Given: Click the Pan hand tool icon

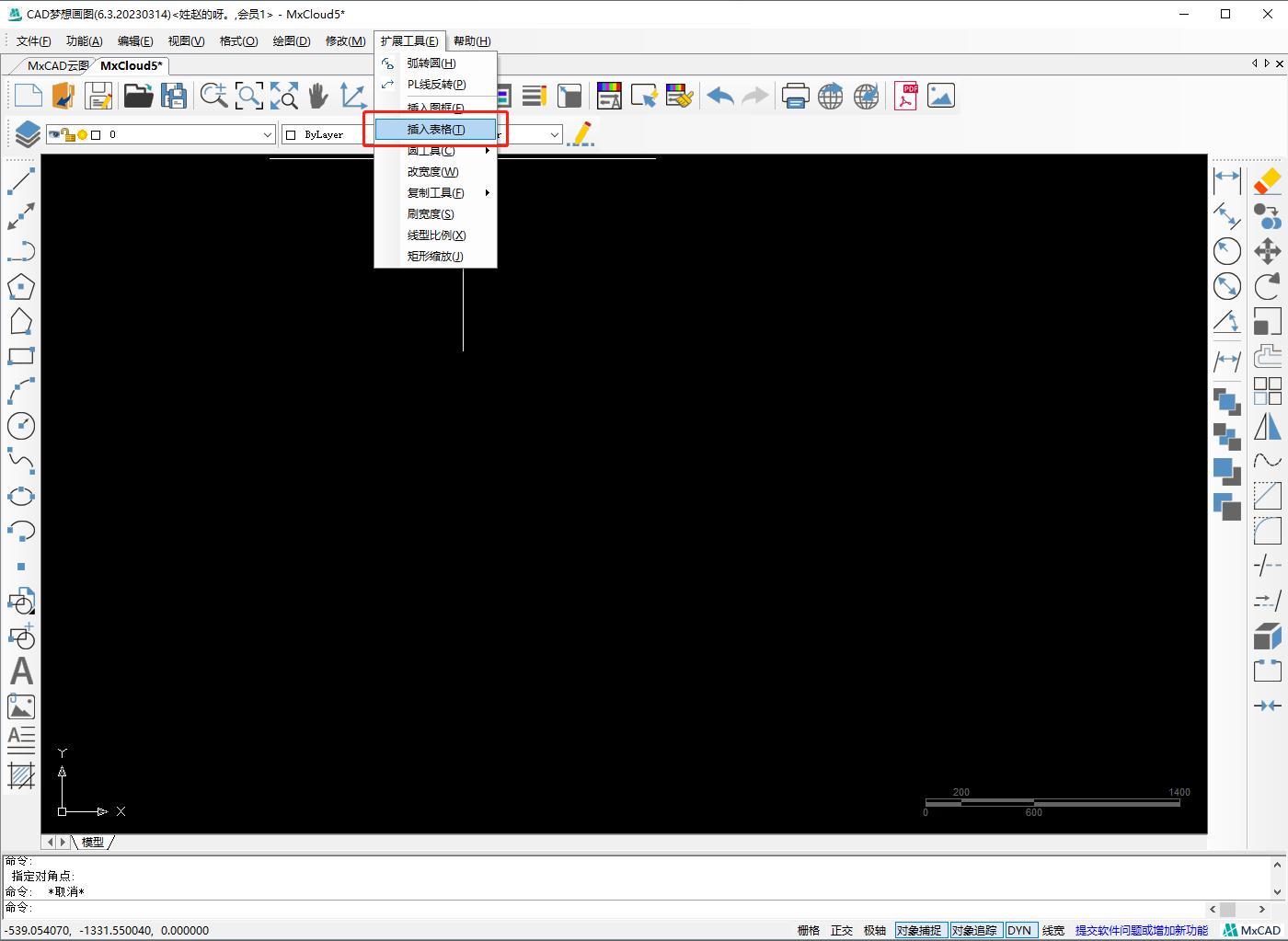Looking at the screenshot, I should pos(318,96).
